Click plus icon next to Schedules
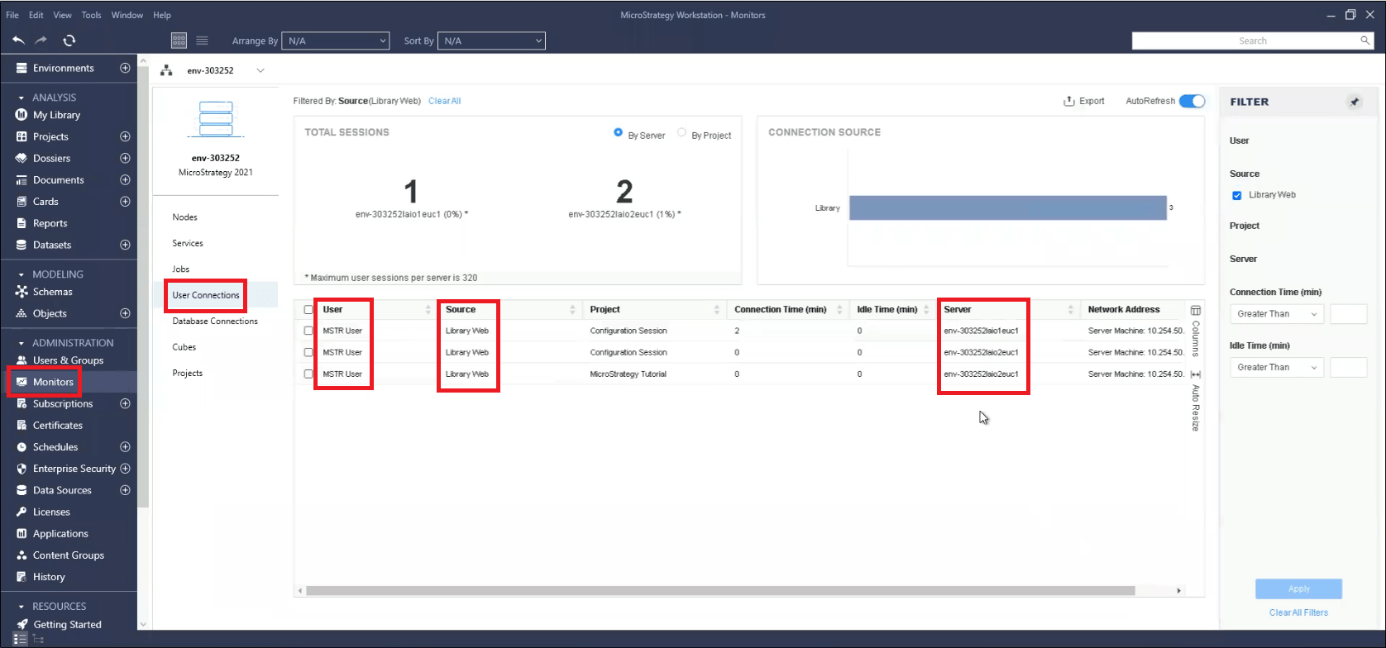The image size is (1386, 648). (x=125, y=447)
